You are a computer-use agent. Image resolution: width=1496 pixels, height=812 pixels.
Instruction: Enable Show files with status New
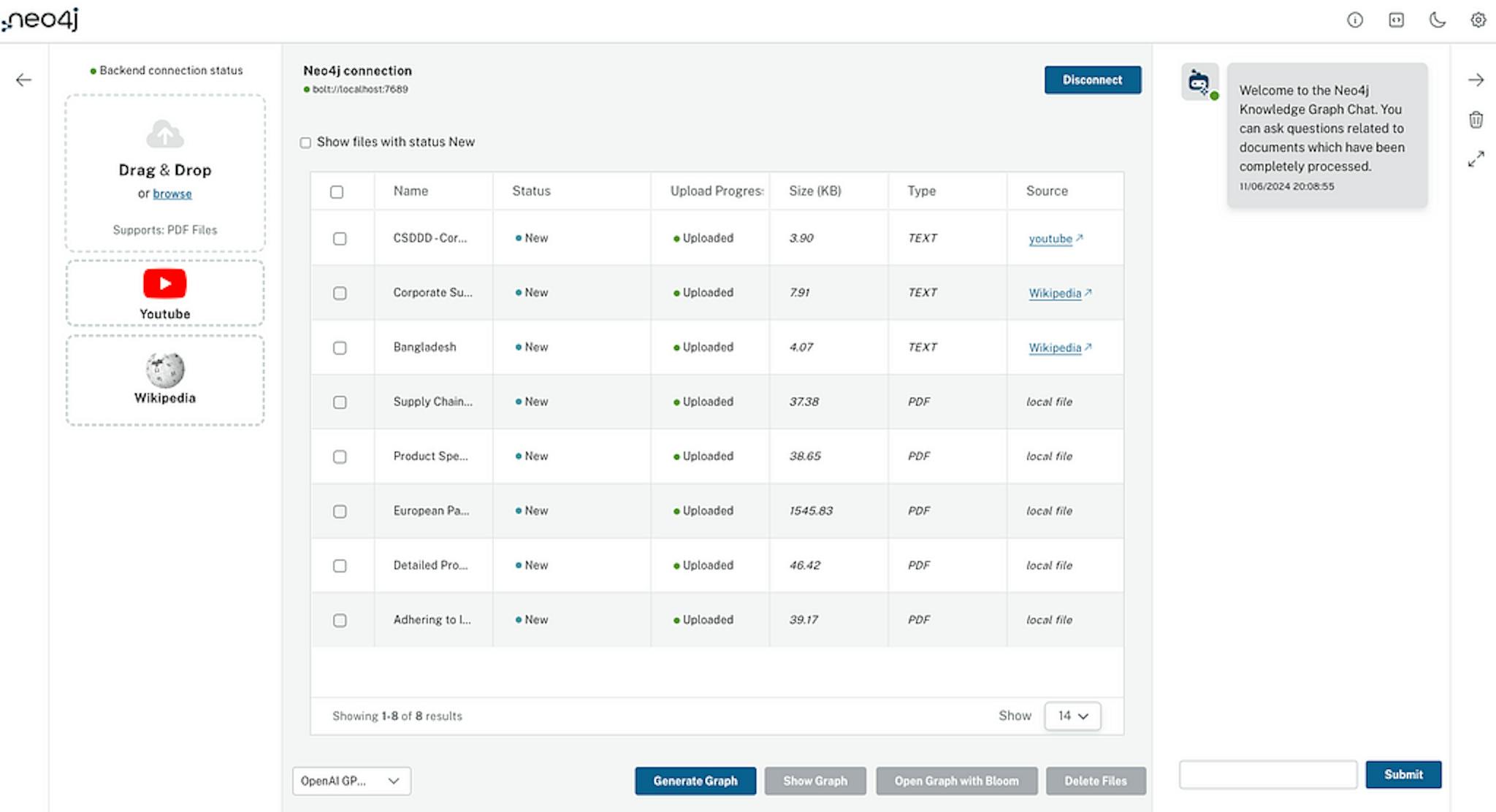pos(306,142)
